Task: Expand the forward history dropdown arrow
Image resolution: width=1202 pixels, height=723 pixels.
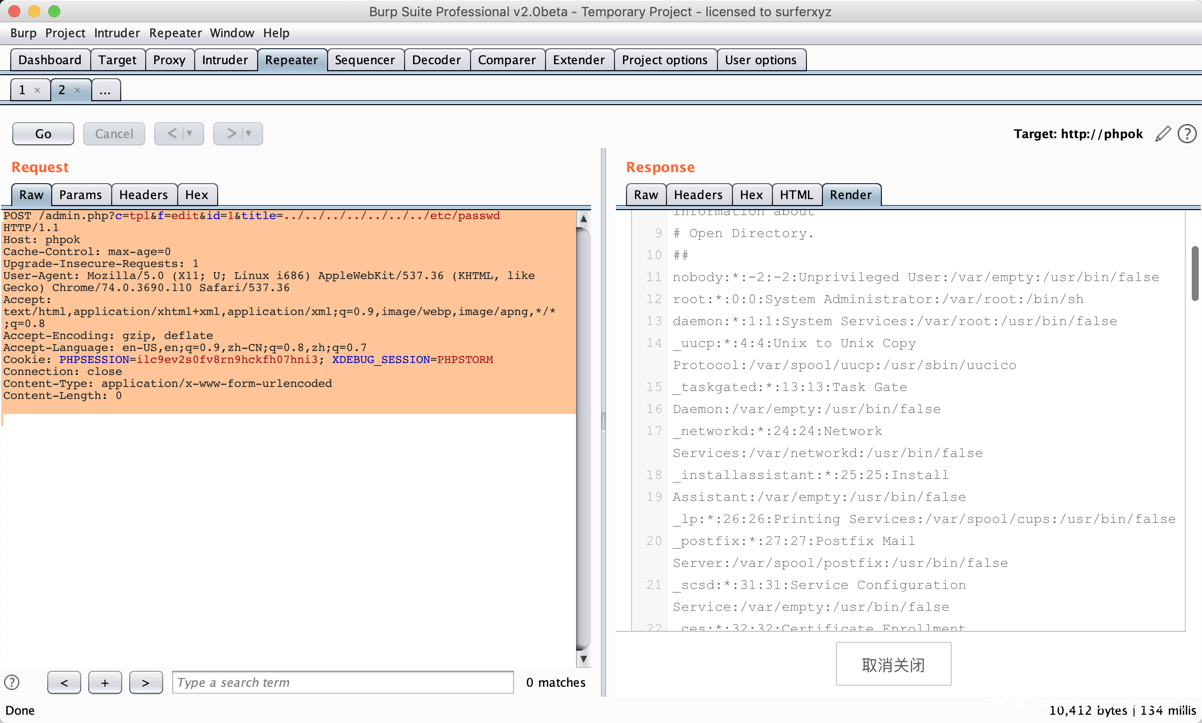Action: point(250,134)
